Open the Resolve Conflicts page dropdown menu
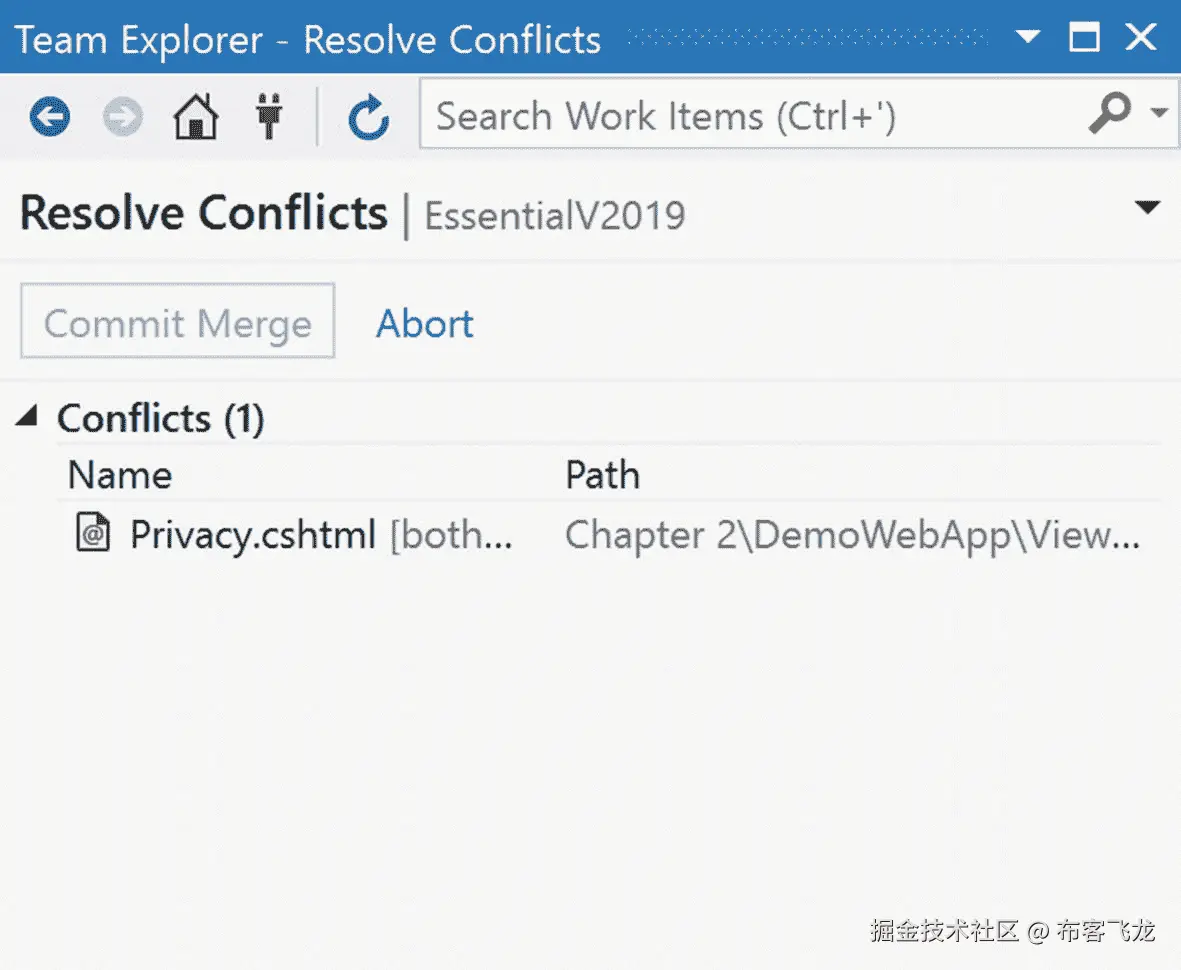The width and height of the screenshot is (1181, 970). (1147, 208)
